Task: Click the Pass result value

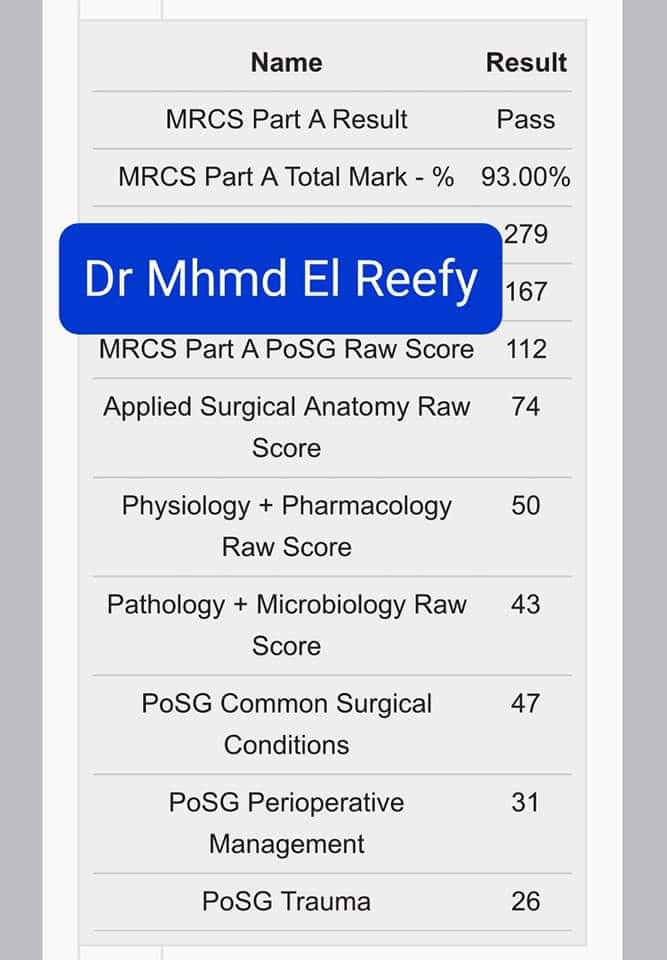Action: (526, 119)
